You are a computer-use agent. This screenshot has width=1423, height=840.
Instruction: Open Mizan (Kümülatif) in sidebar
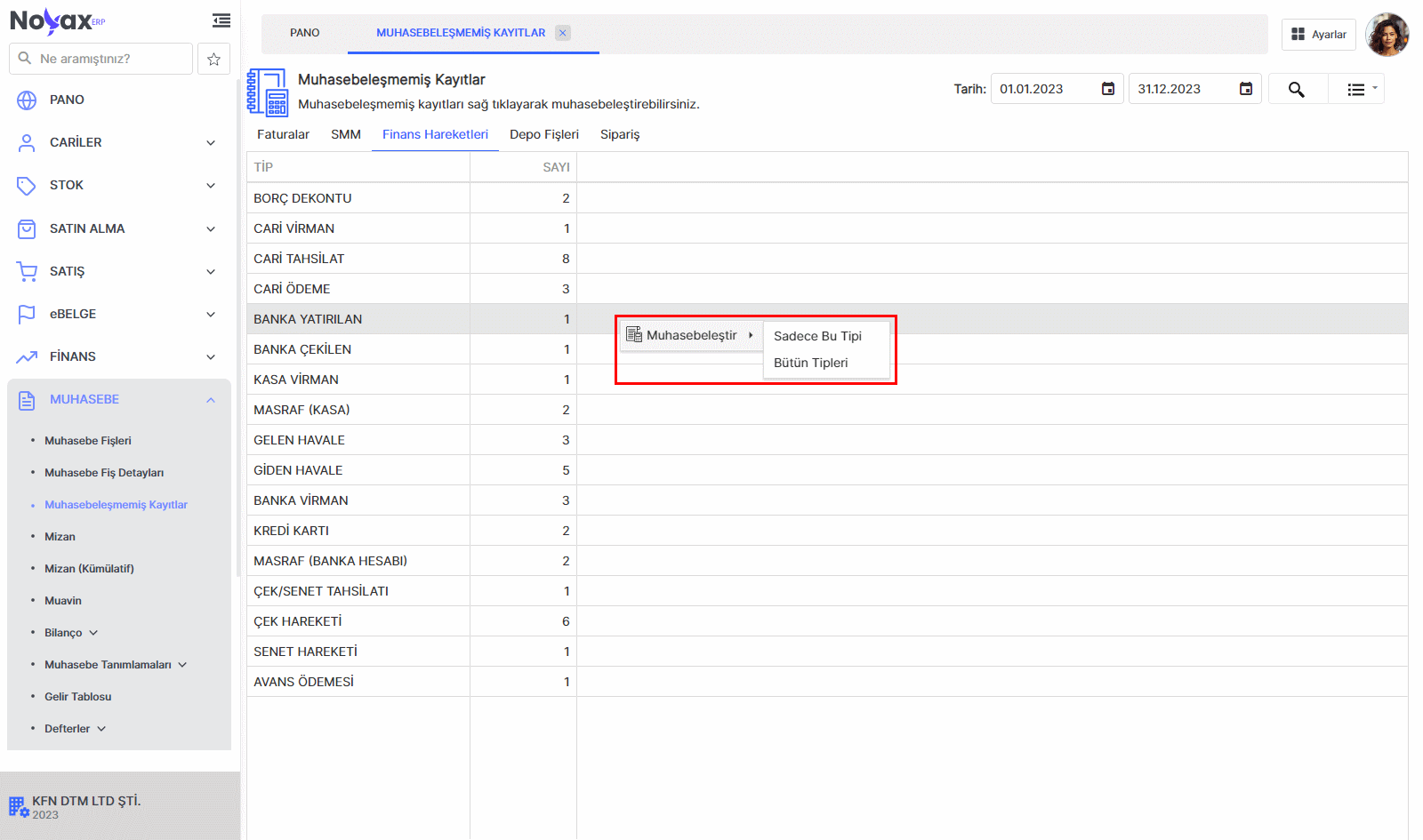tap(89, 569)
